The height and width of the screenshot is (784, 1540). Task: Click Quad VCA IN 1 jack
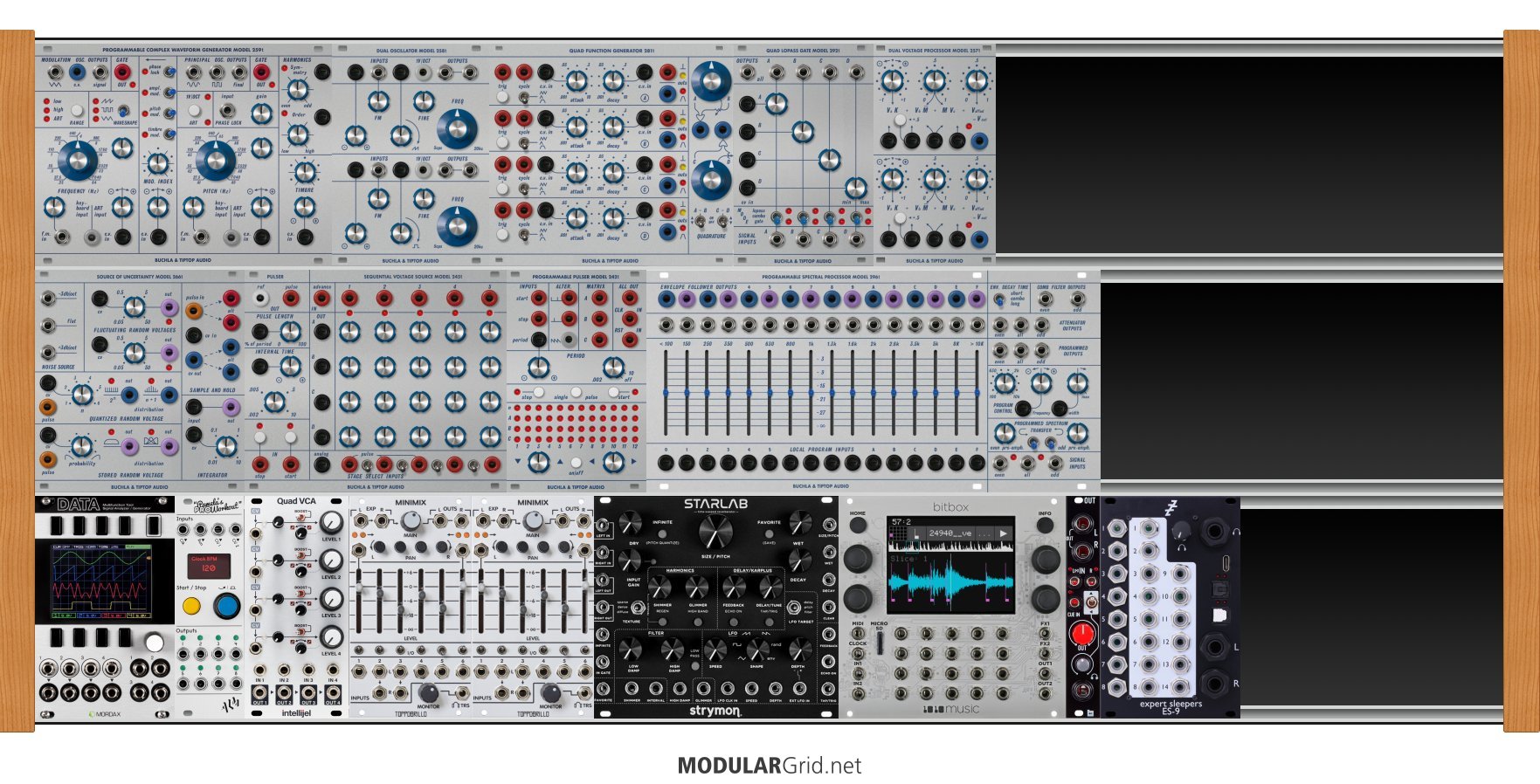pyautogui.click(x=259, y=671)
